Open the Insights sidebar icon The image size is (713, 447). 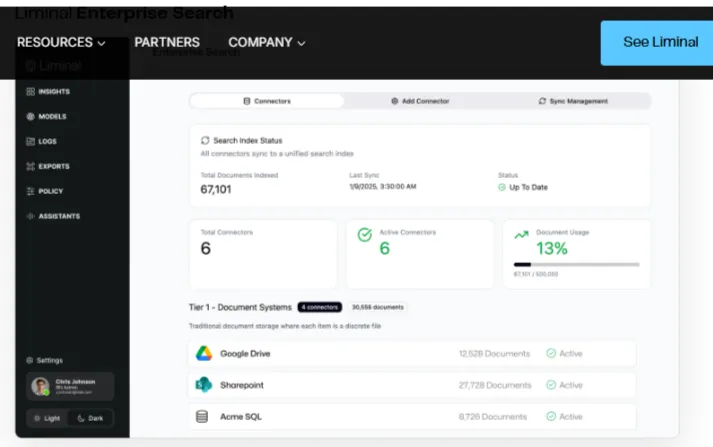point(30,91)
